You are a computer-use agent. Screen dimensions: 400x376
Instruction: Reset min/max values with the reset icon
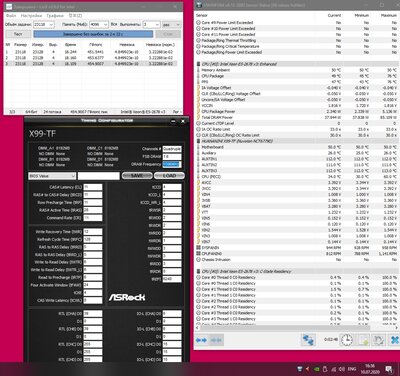379,340
